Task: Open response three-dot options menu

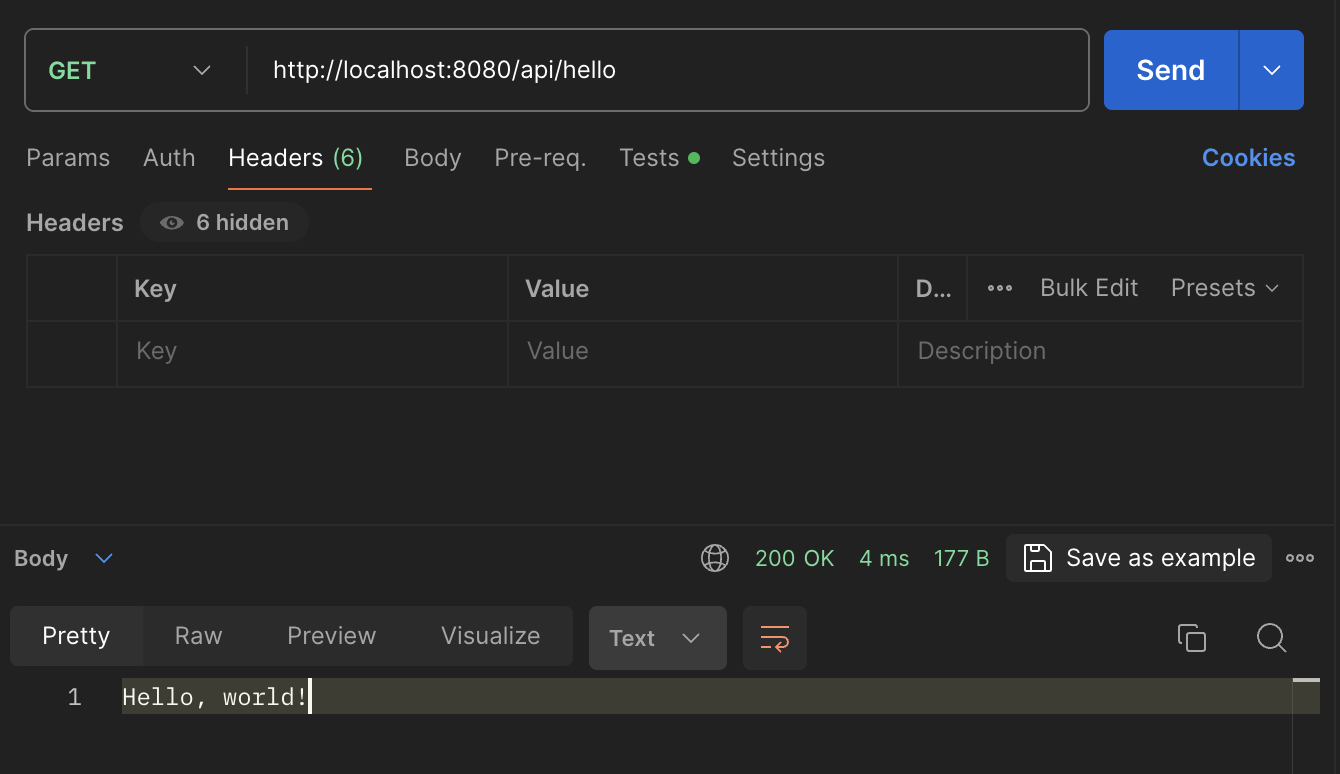Action: point(1300,558)
